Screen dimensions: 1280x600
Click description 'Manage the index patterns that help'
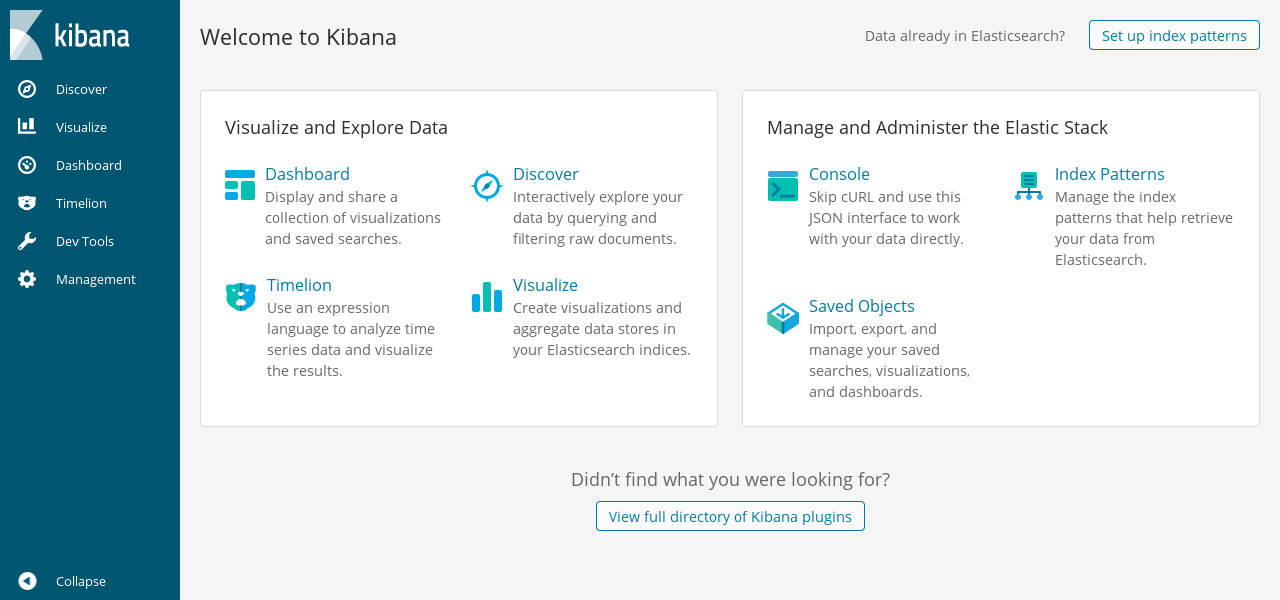(x=1144, y=228)
